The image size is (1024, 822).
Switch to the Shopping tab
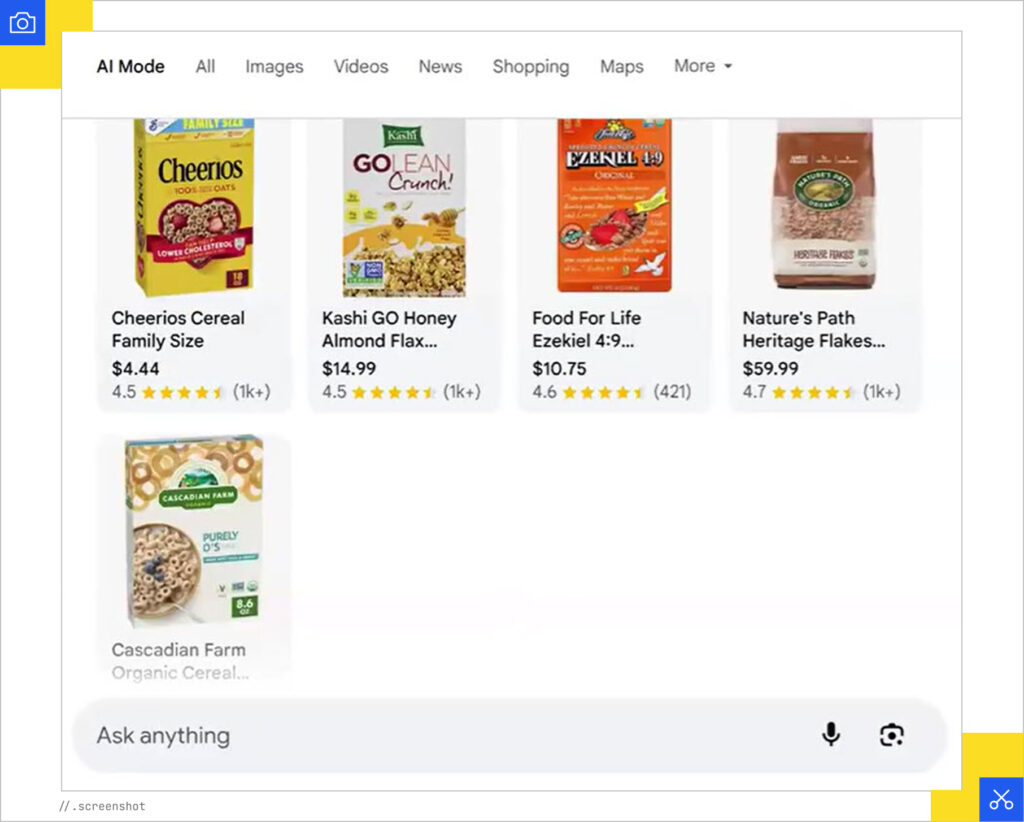[531, 66]
